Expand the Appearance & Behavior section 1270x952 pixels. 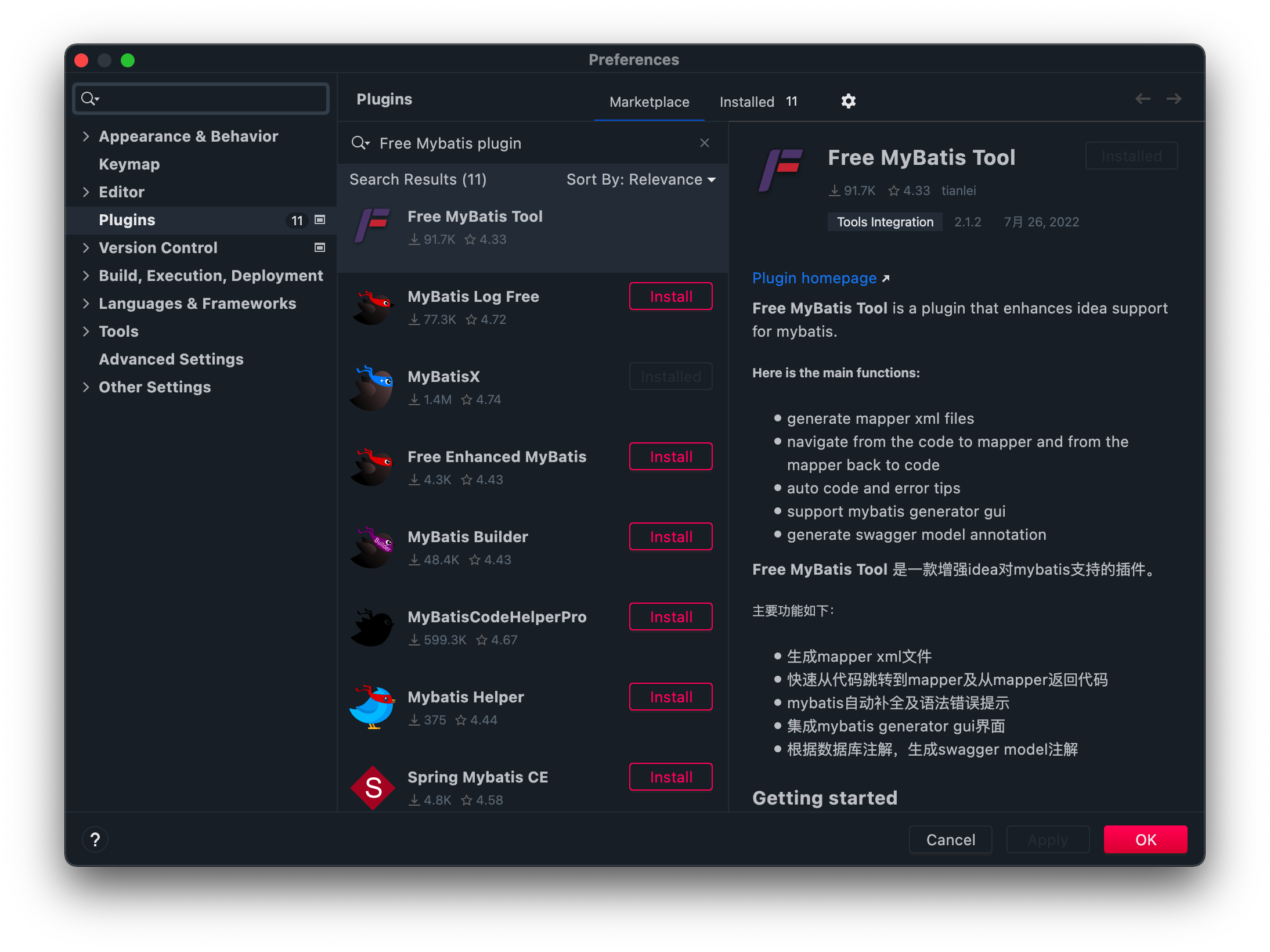pyautogui.click(x=87, y=136)
